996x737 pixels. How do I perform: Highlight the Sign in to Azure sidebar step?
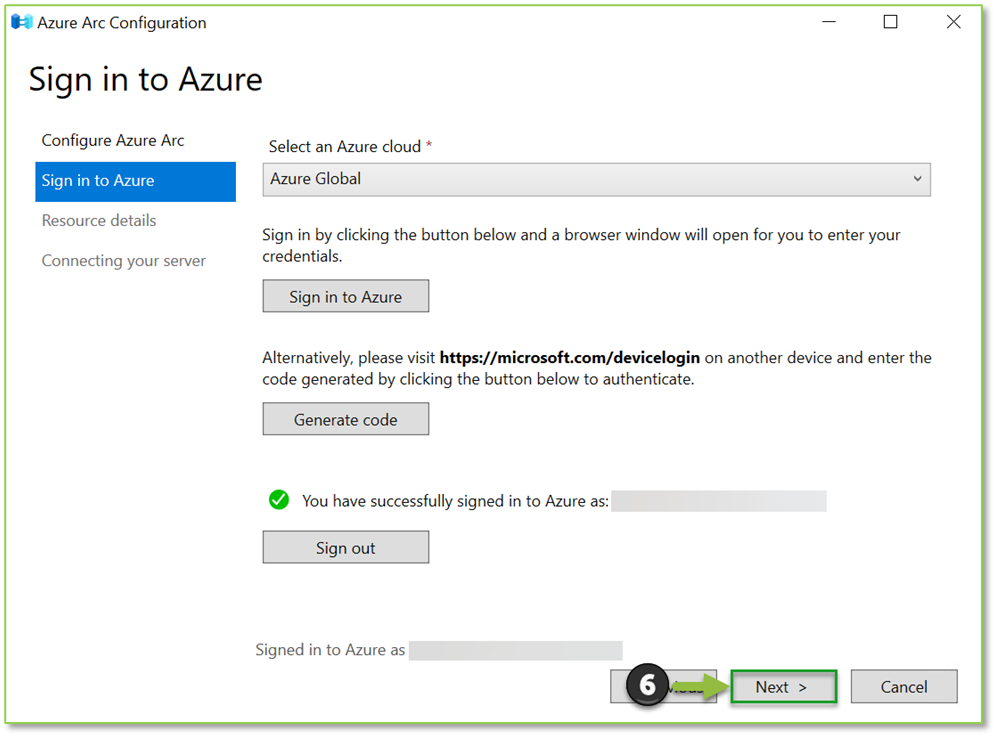click(x=99, y=181)
